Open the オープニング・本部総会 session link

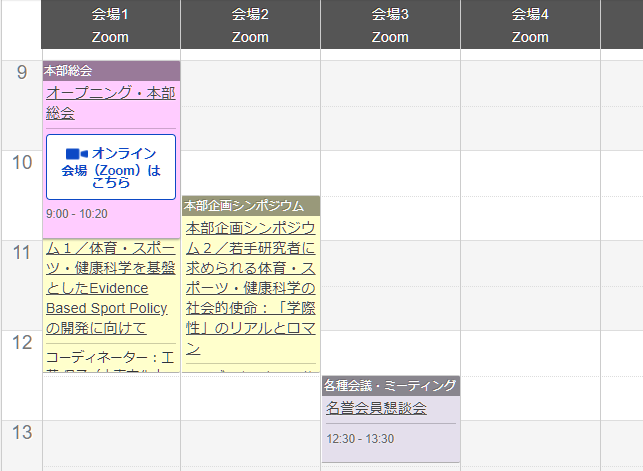point(110,103)
